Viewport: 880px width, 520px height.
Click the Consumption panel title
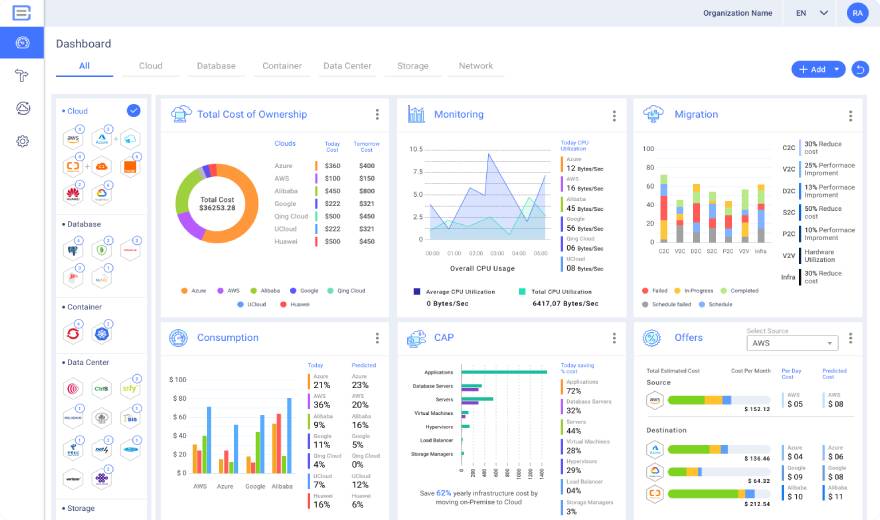[228, 338]
